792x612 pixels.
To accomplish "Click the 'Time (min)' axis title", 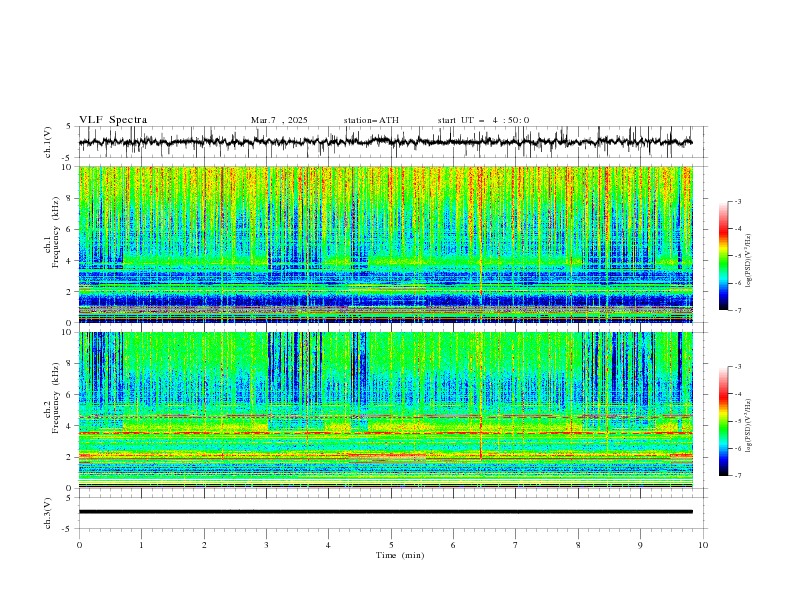I will [400, 555].
